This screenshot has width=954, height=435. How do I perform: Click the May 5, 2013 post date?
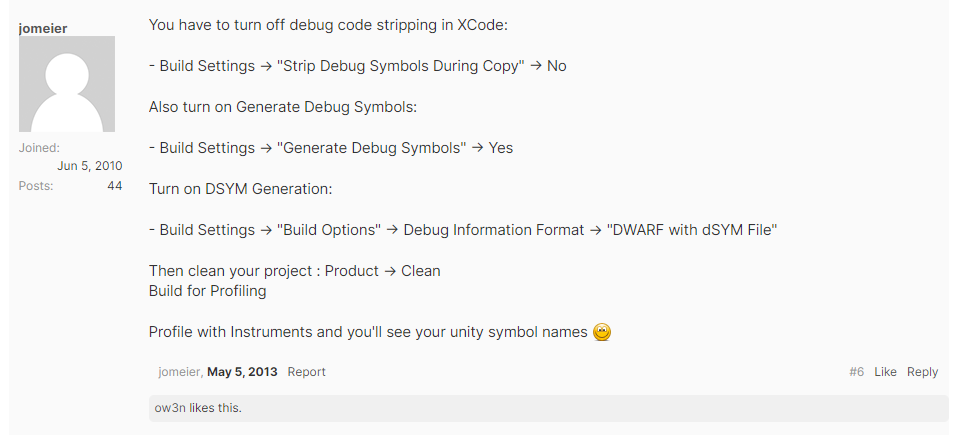242,372
